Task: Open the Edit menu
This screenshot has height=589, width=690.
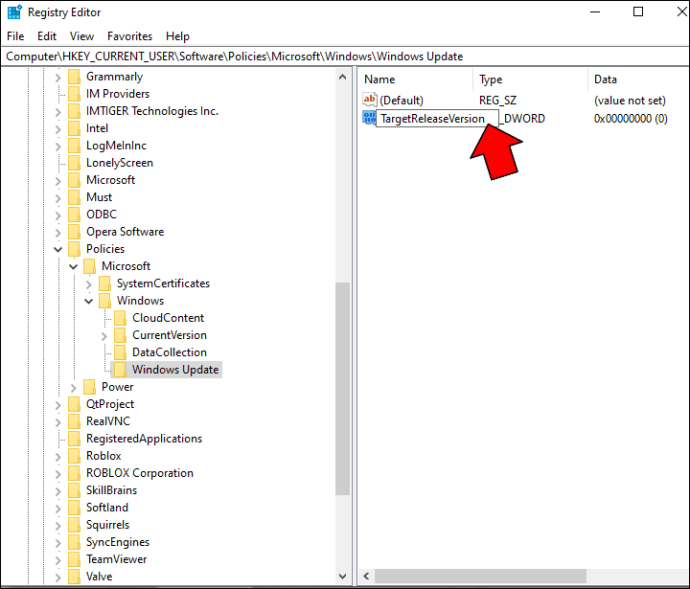Action: pos(47,36)
